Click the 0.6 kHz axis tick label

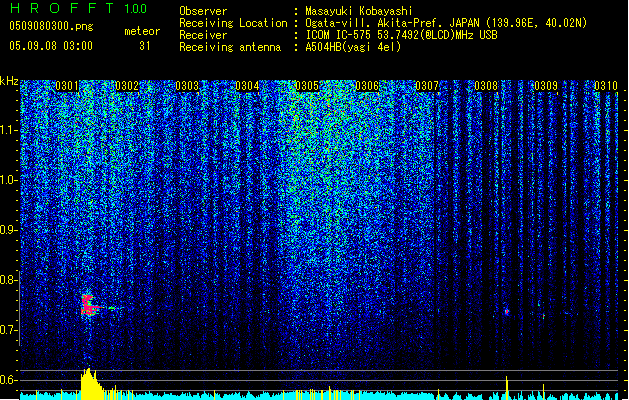[9, 380]
